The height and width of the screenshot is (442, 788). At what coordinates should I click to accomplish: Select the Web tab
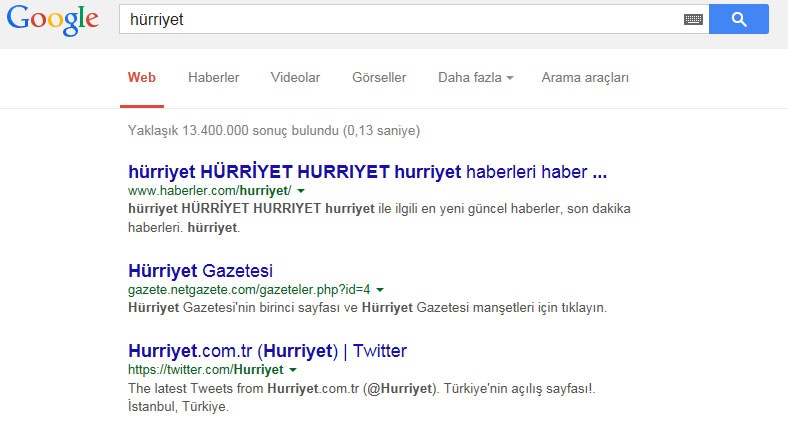pos(142,77)
